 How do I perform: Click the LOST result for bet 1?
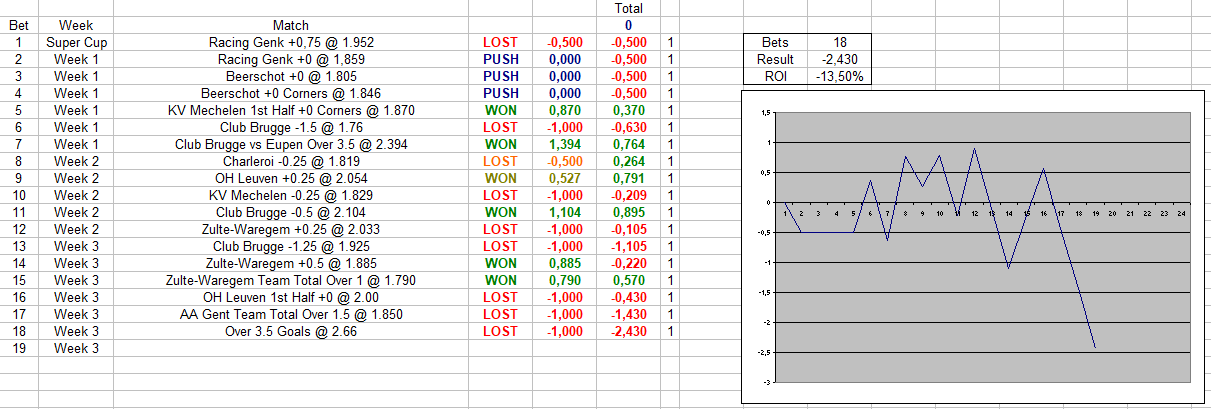[500, 42]
